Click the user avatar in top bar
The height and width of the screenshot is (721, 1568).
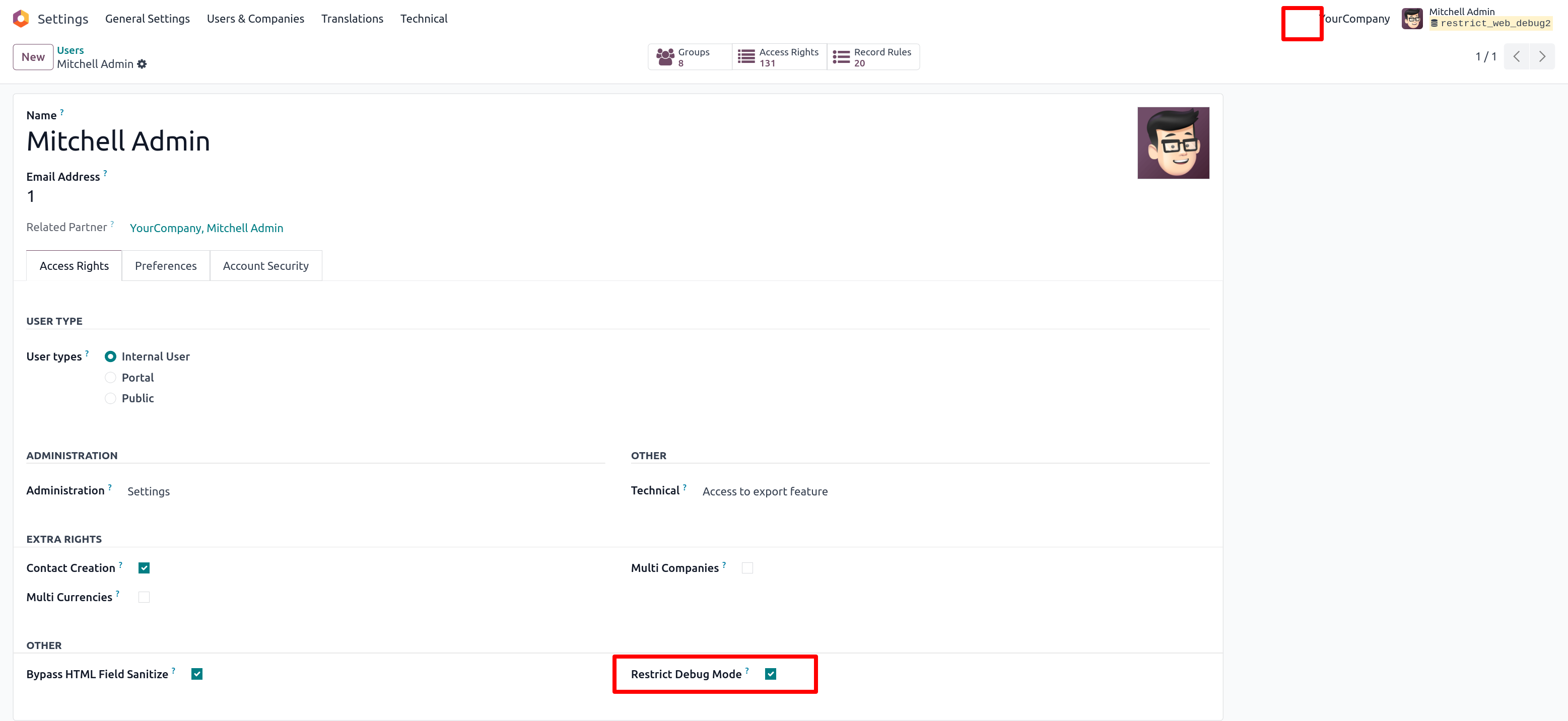(x=1412, y=18)
